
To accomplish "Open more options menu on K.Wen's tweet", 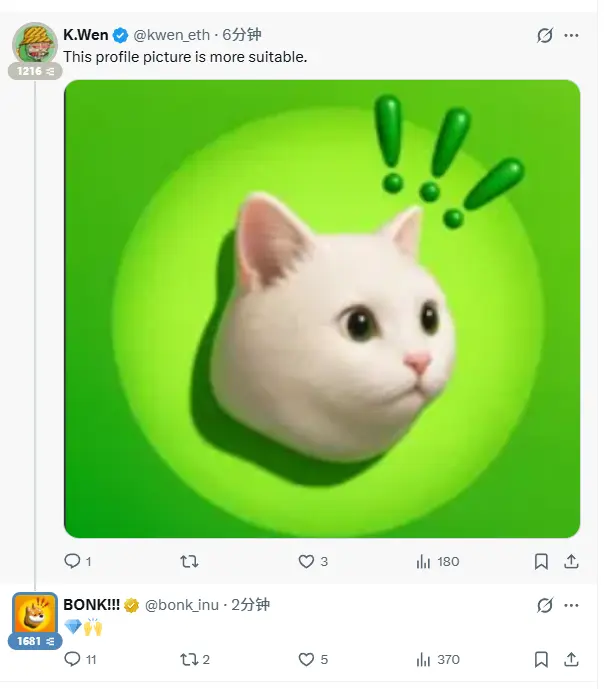I will click(571, 35).
